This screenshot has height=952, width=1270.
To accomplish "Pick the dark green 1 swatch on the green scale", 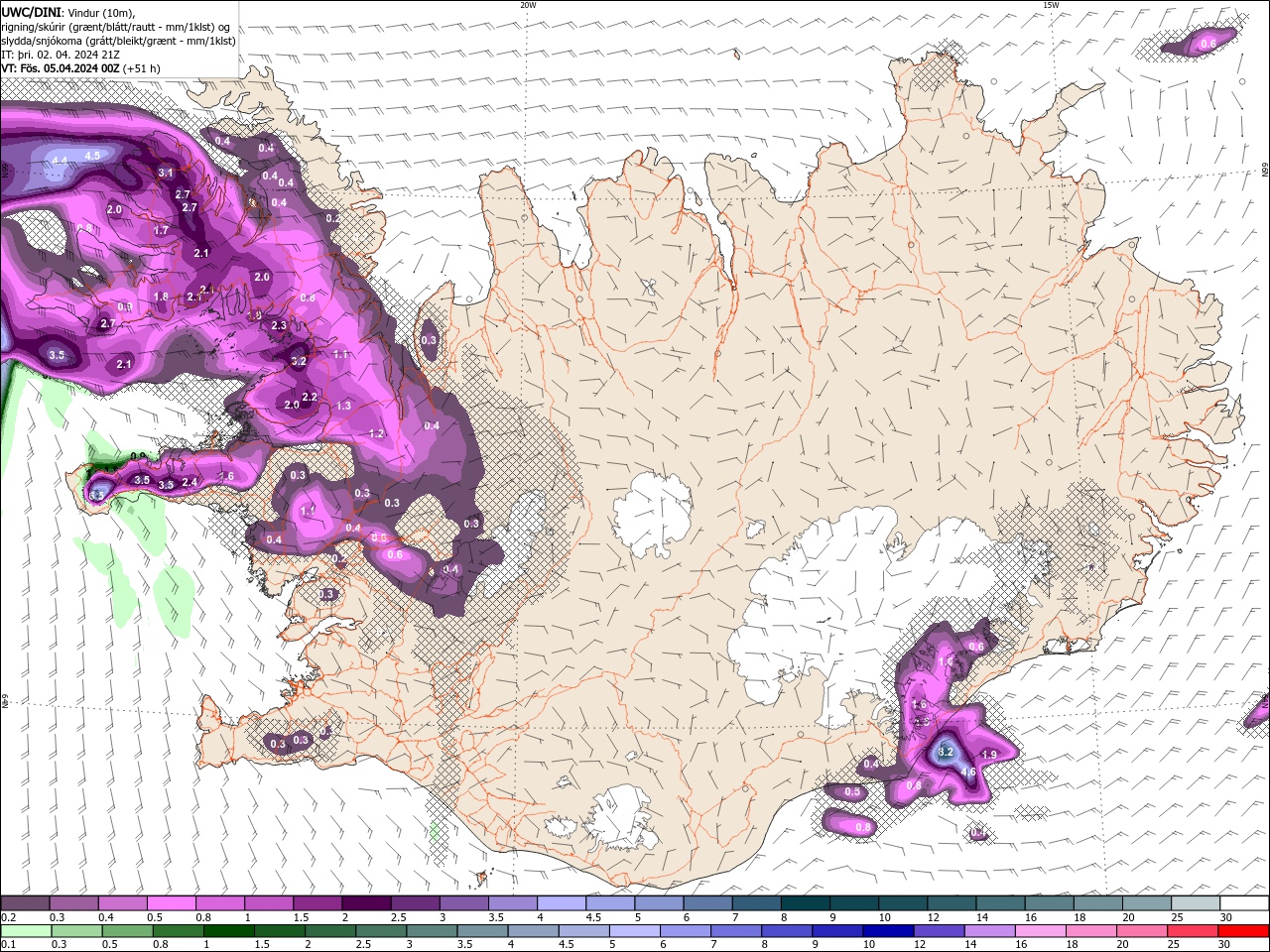I will [228, 930].
